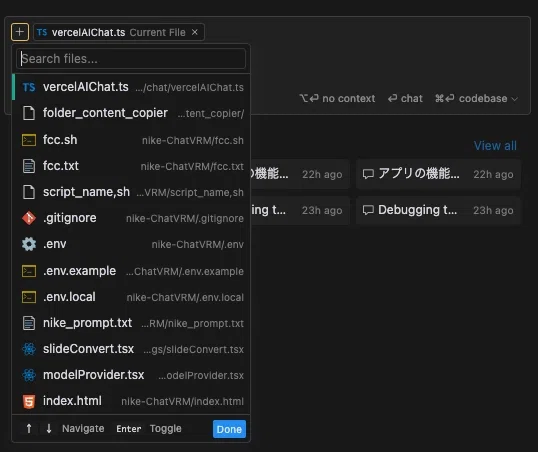Click the up arrow navigate key hint
Viewport: 538px width, 452px height.
pyautogui.click(x=29, y=428)
